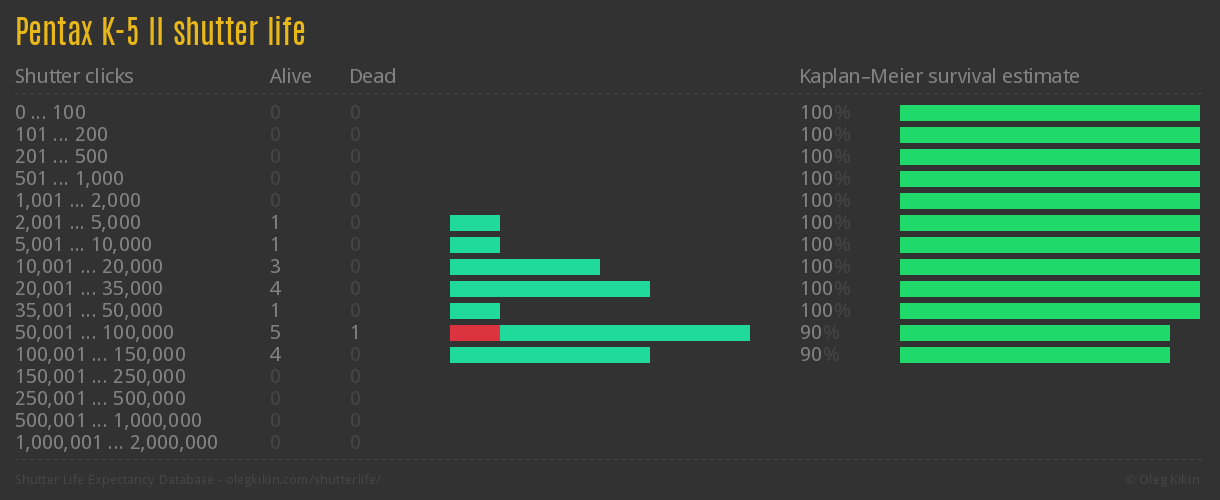Click the dead count 1
Screen dimensions: 1220x500
(x=355, y=333)
